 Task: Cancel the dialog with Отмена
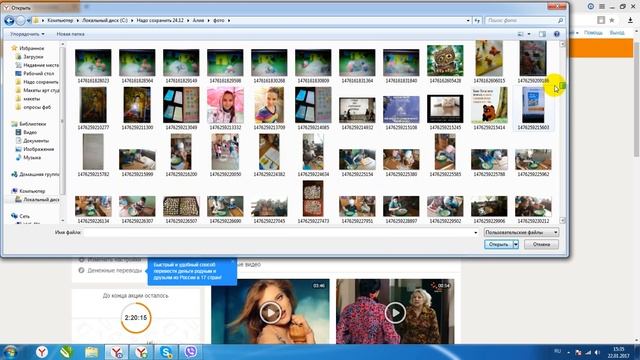[x=541, y=244]
